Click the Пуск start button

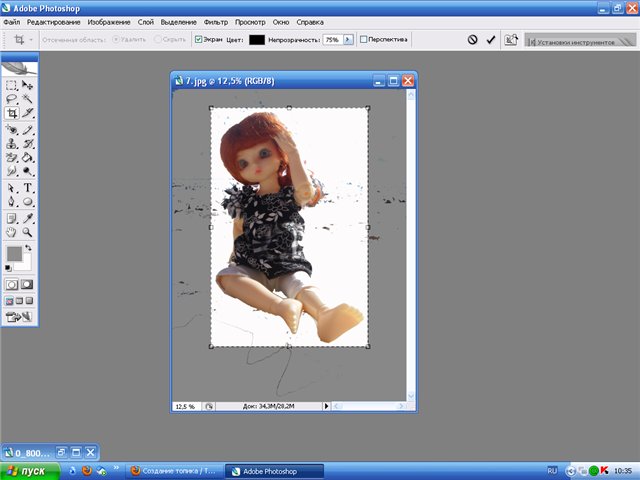coord(27,470)
